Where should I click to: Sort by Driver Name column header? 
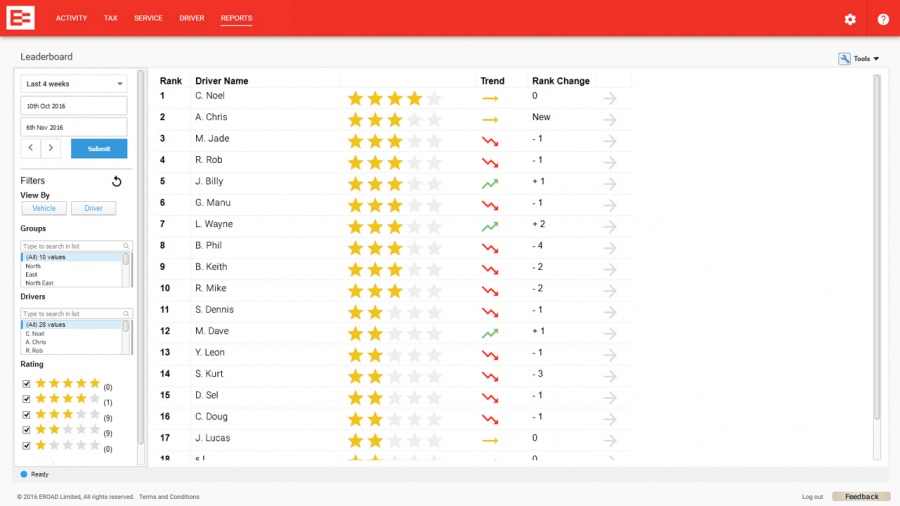pyautogui.click(x=222, y=81)
